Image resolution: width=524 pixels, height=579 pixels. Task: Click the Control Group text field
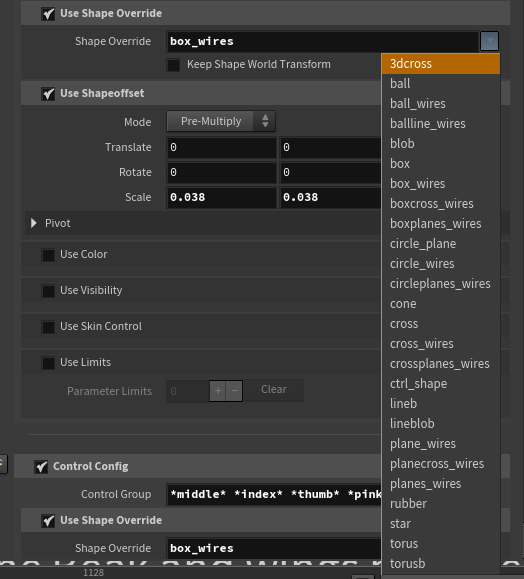274,494
